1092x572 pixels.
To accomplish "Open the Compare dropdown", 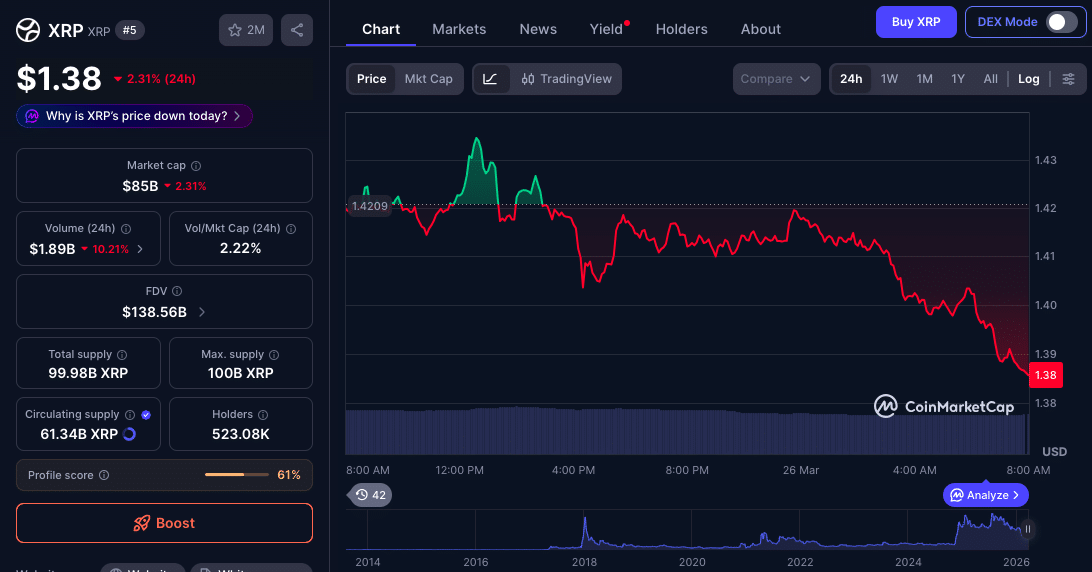I will 776,79.
